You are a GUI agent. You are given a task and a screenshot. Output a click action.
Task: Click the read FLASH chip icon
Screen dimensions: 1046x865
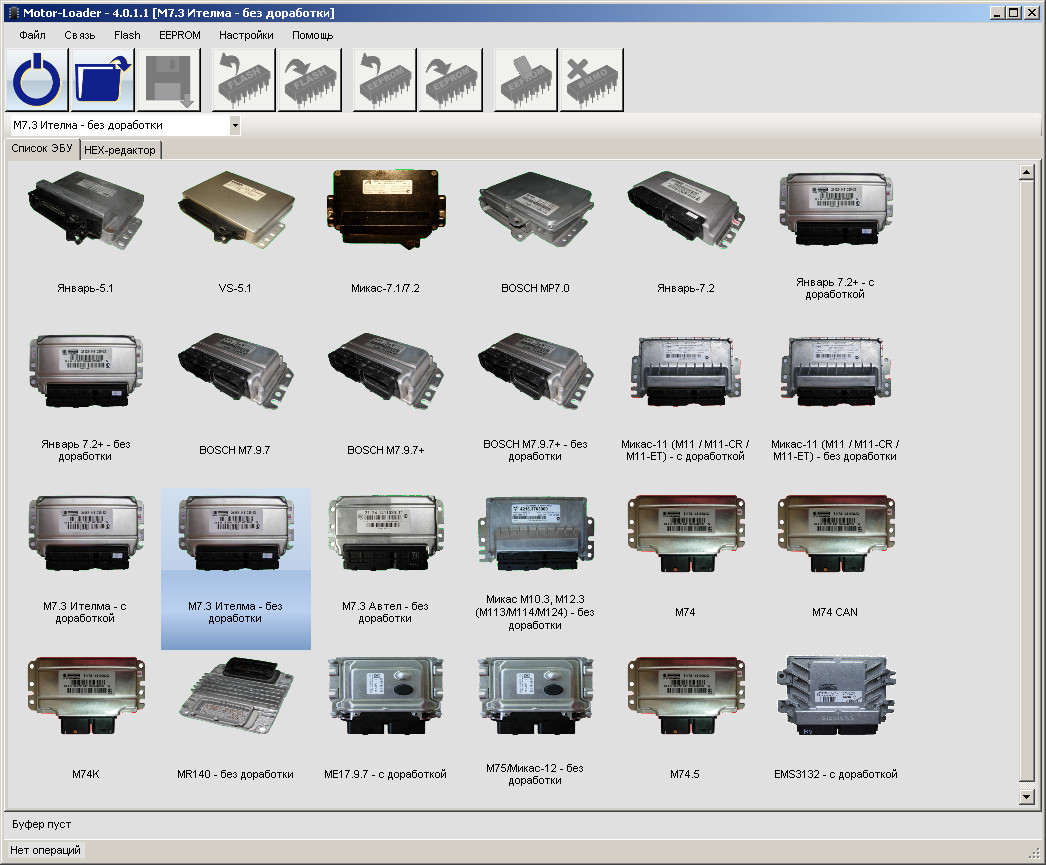[x=243, y=79]
